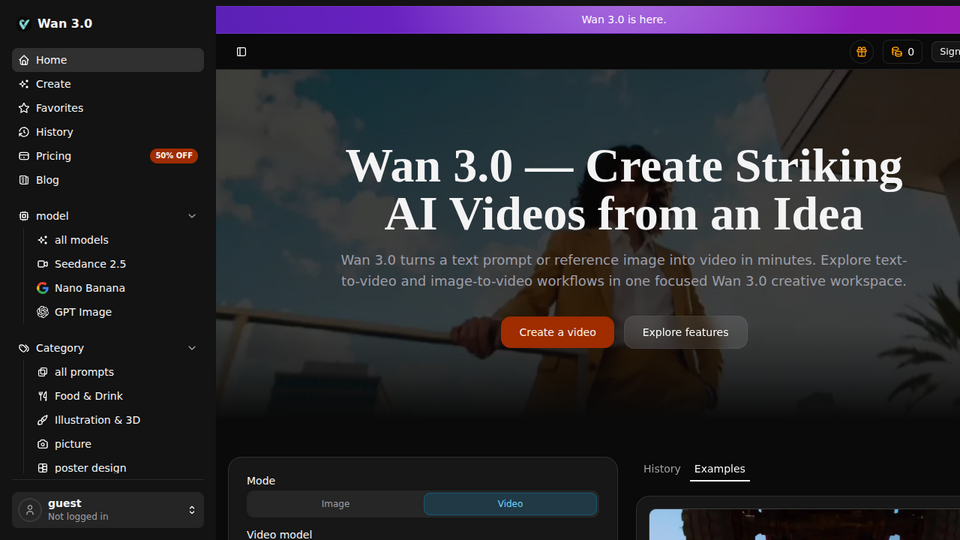Go to the Create page
960x540 pixels.
coord(108,84)
